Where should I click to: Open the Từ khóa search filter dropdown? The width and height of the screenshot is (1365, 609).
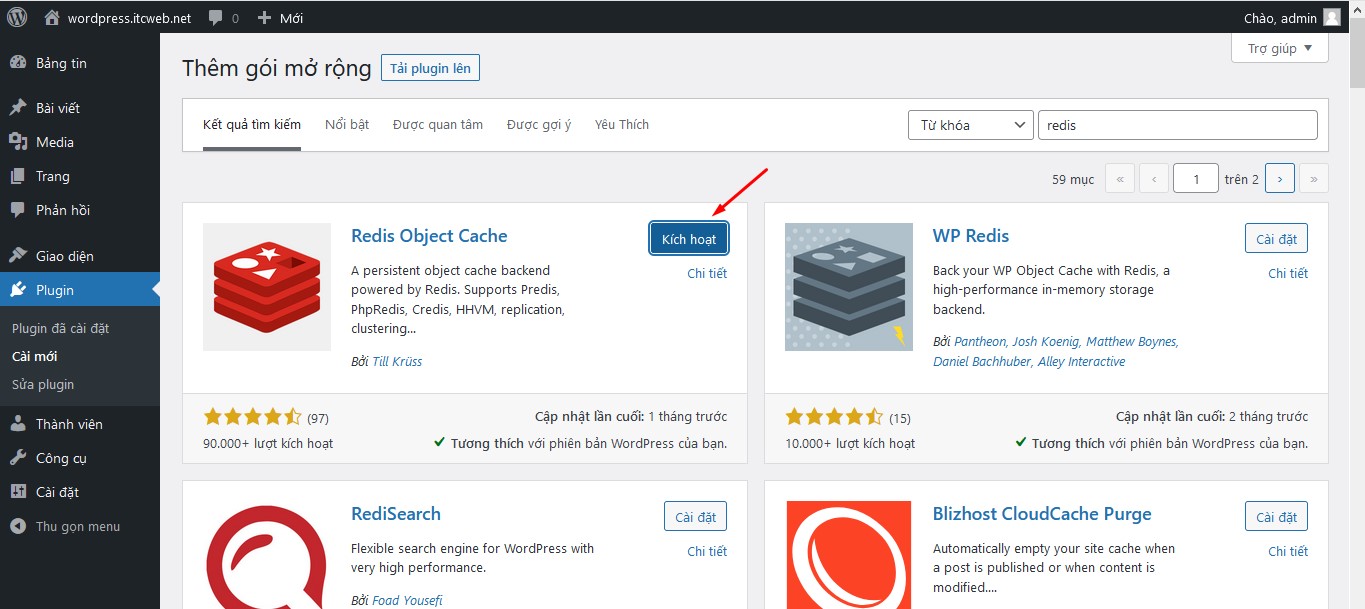(x=969, y=124)
